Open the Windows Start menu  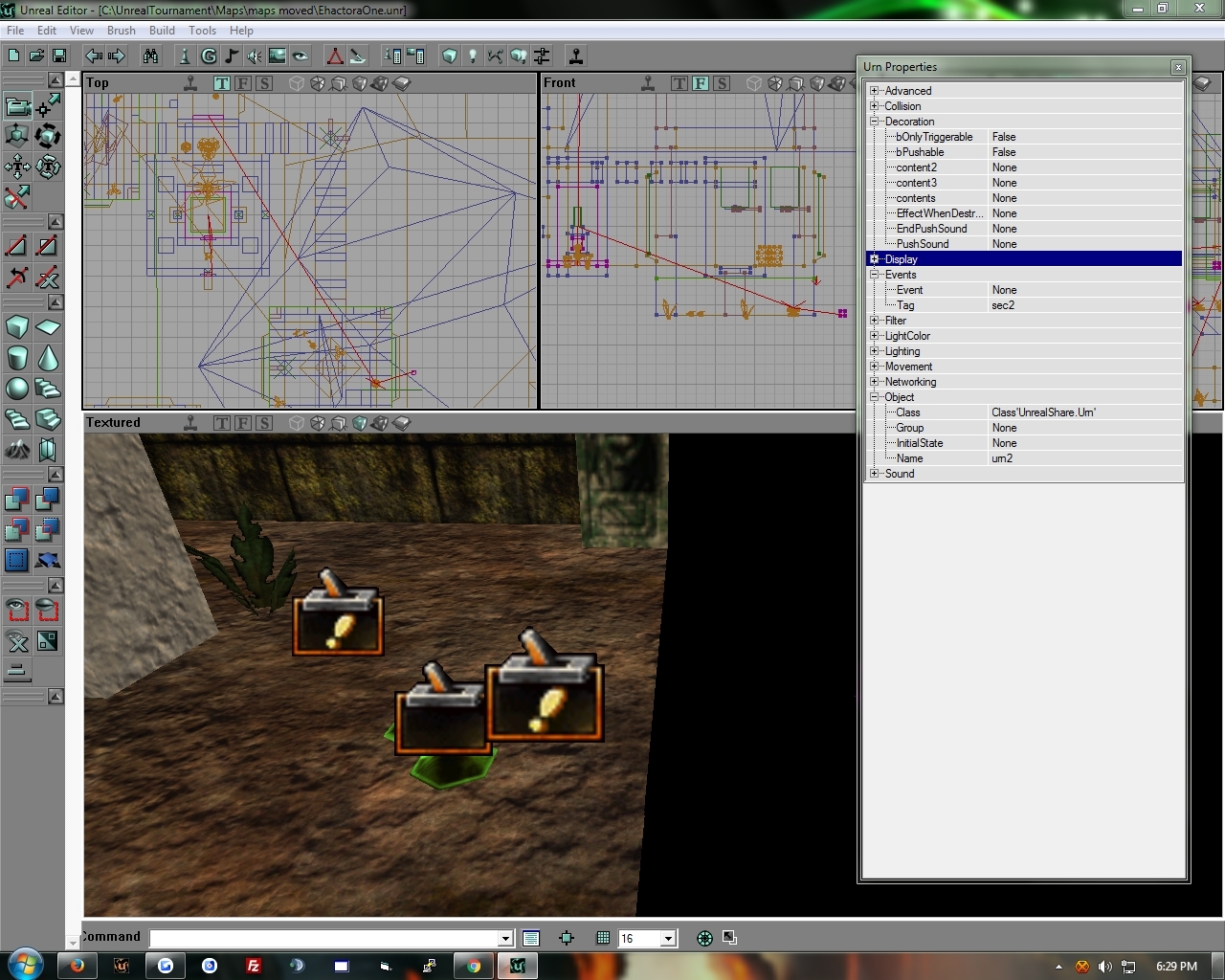[x=25, y=965]
